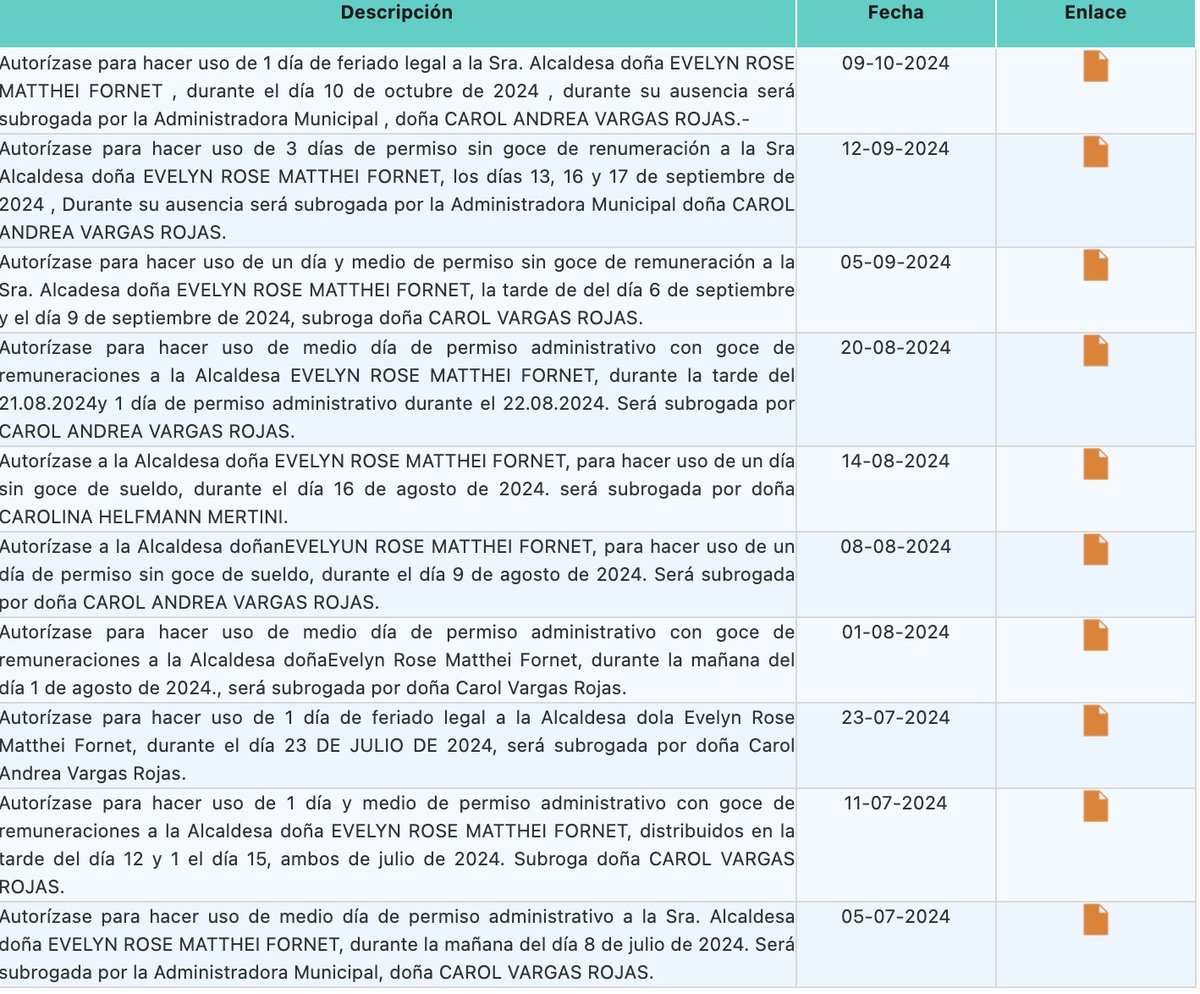Viewport: 1200px width, 994px height.
Task: Click description about día 9 de agosto
Action: point(398,575)
